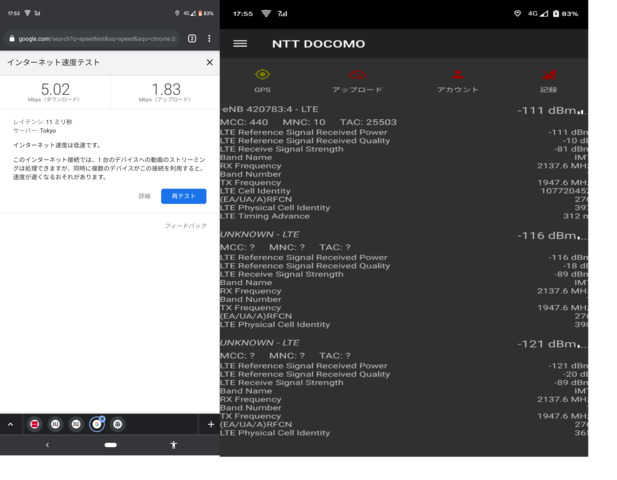Tap the NTT DOCOMO title

318,44
